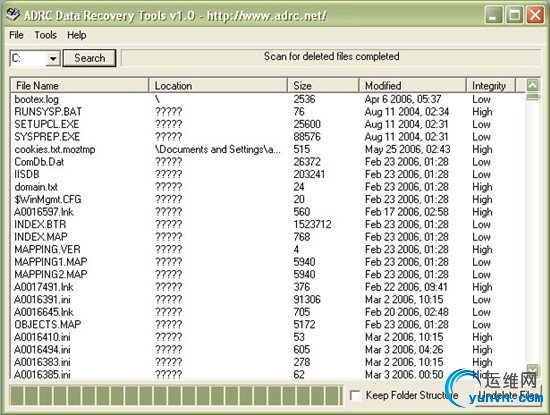Click size value 88576
The width and height of the screenshot is (550, 415).
307,137
